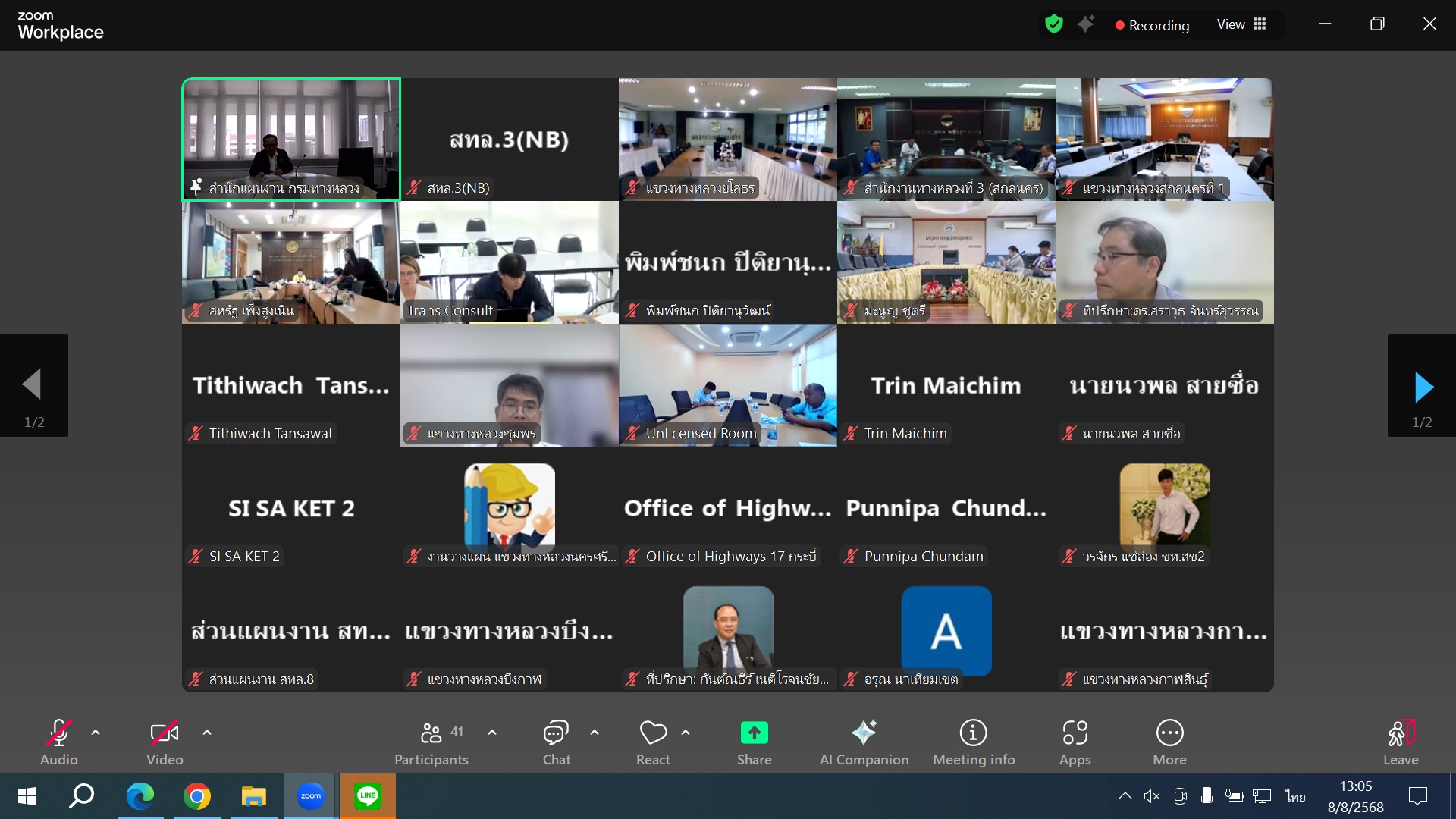Image resolution: width=1456 pixels, height=819 pixels.
Task: Expand the arrow beside Participants
Action: (x=492, y=733)
